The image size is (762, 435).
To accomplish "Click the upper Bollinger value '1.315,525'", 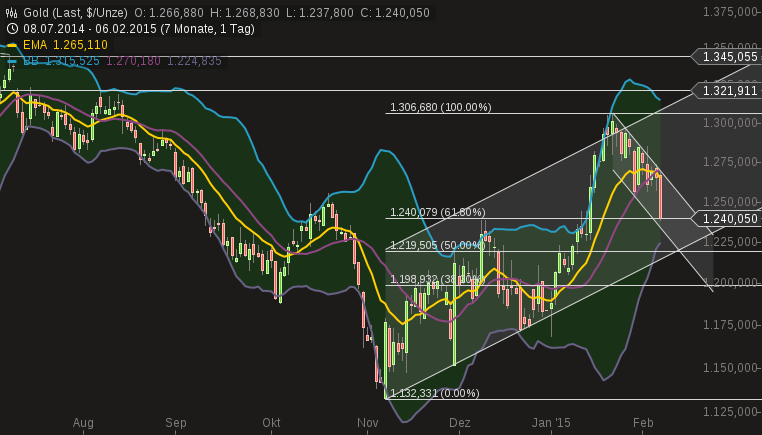I will click(72, 61).
